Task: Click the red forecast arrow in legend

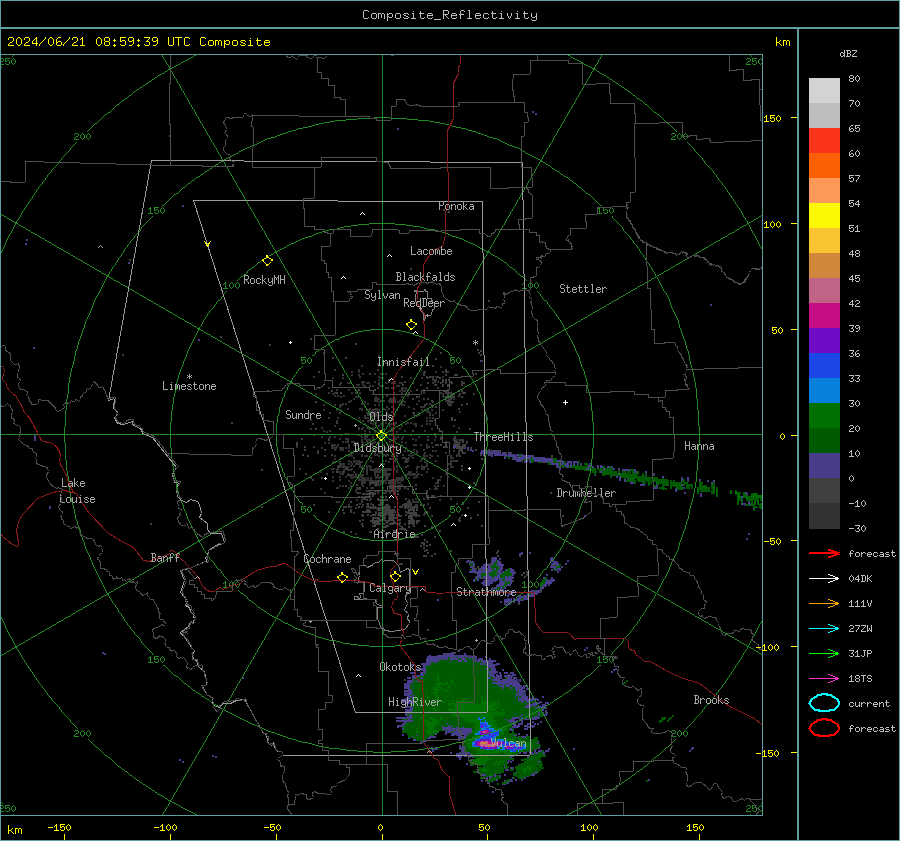Action: pos(824,553)
